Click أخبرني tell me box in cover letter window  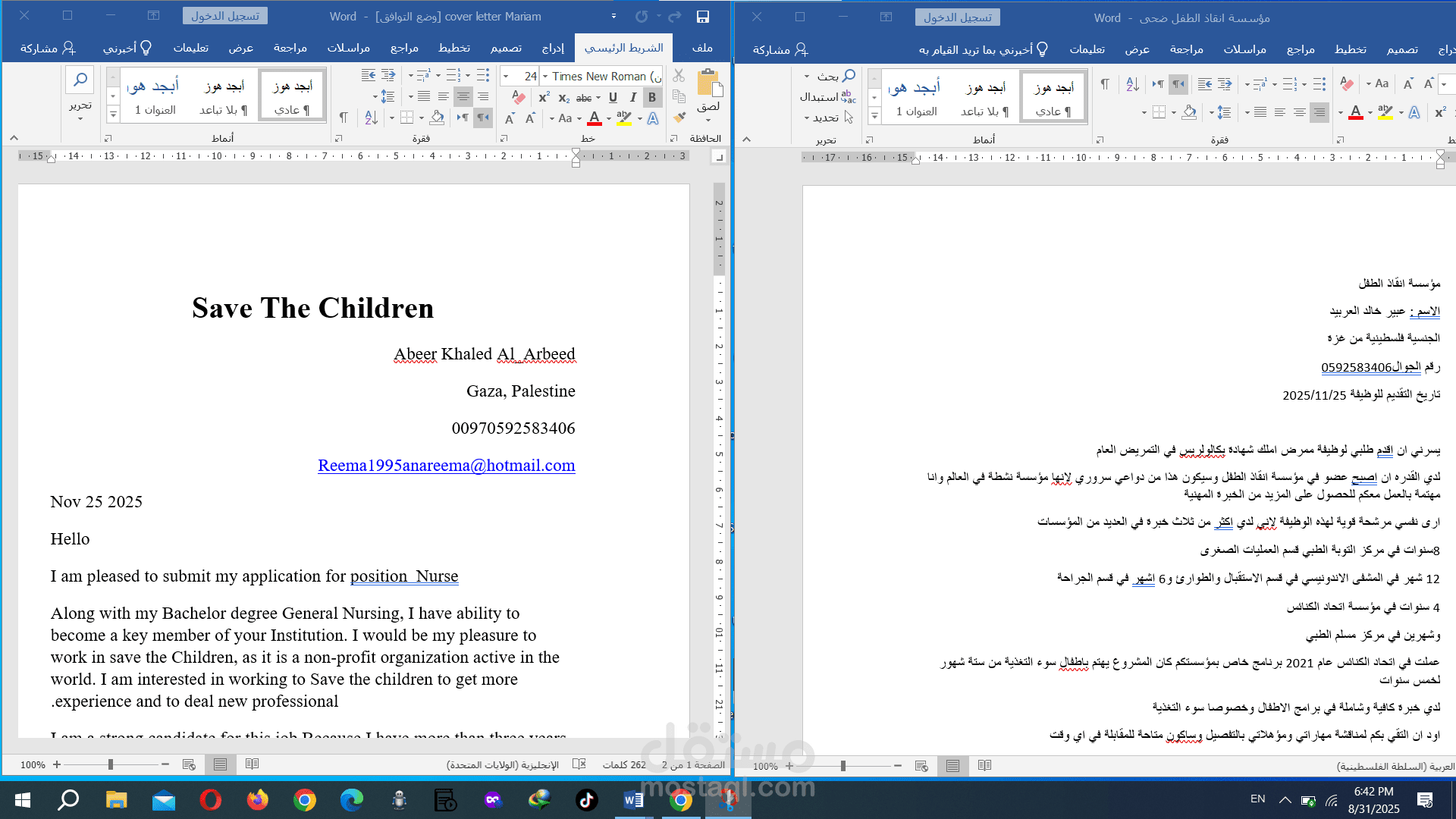pos(127,48)
